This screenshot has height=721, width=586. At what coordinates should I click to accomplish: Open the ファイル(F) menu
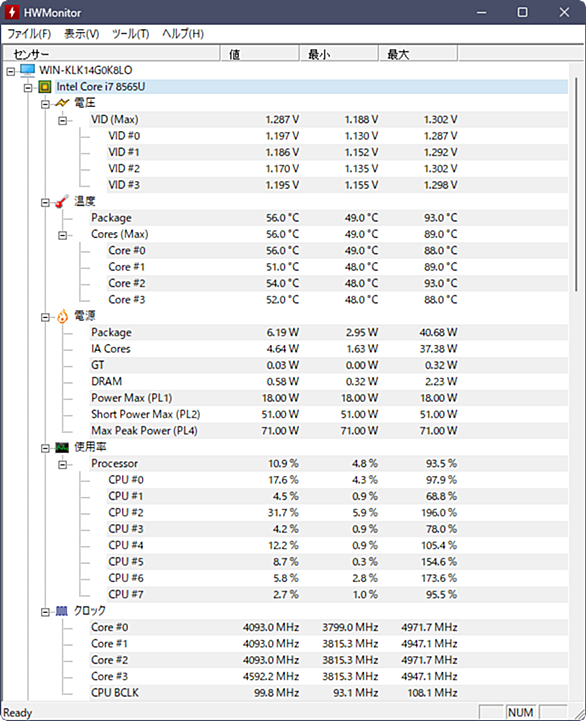[29, 34]
